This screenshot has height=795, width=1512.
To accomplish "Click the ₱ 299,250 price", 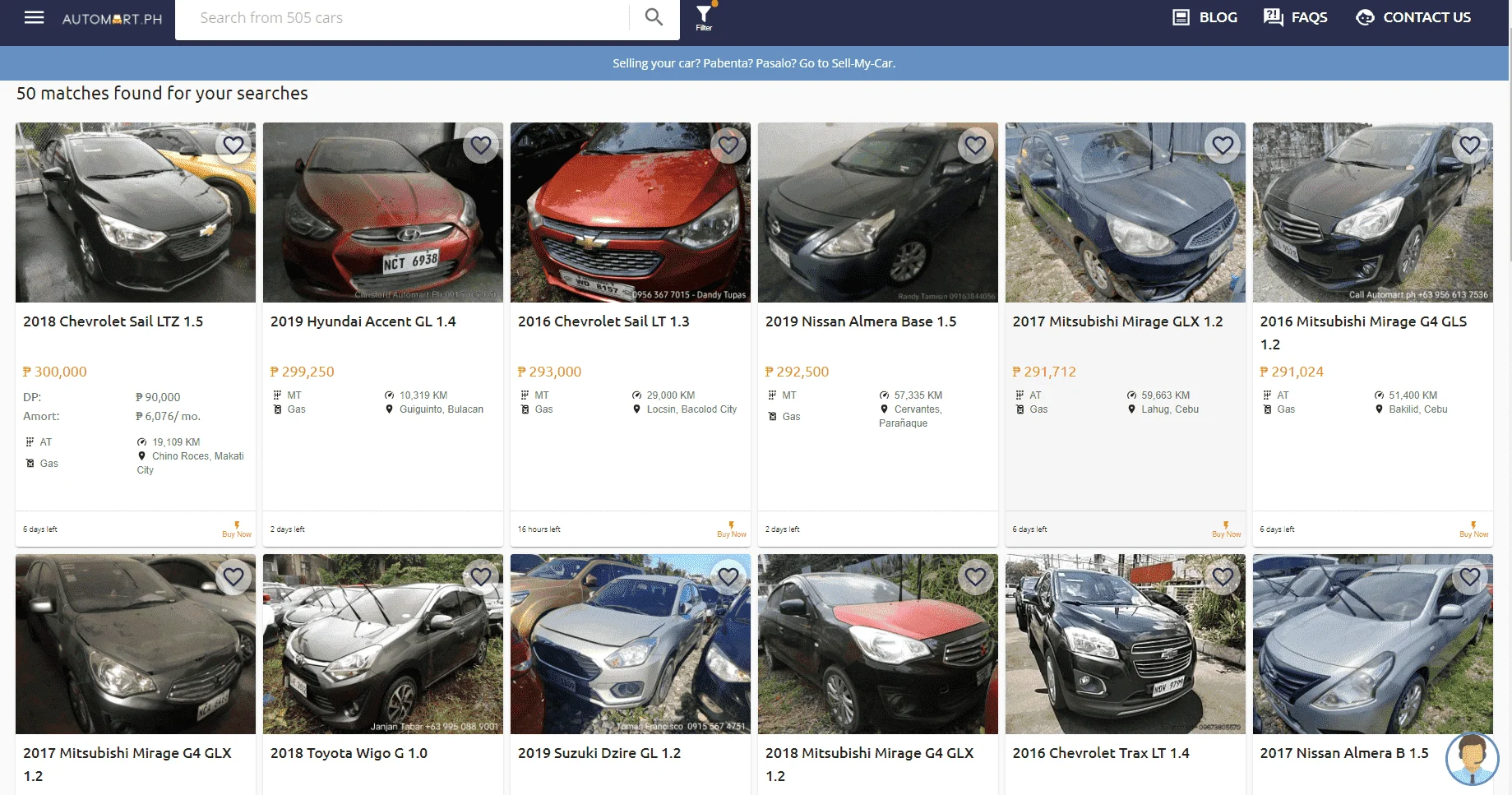I will (303, 372).
